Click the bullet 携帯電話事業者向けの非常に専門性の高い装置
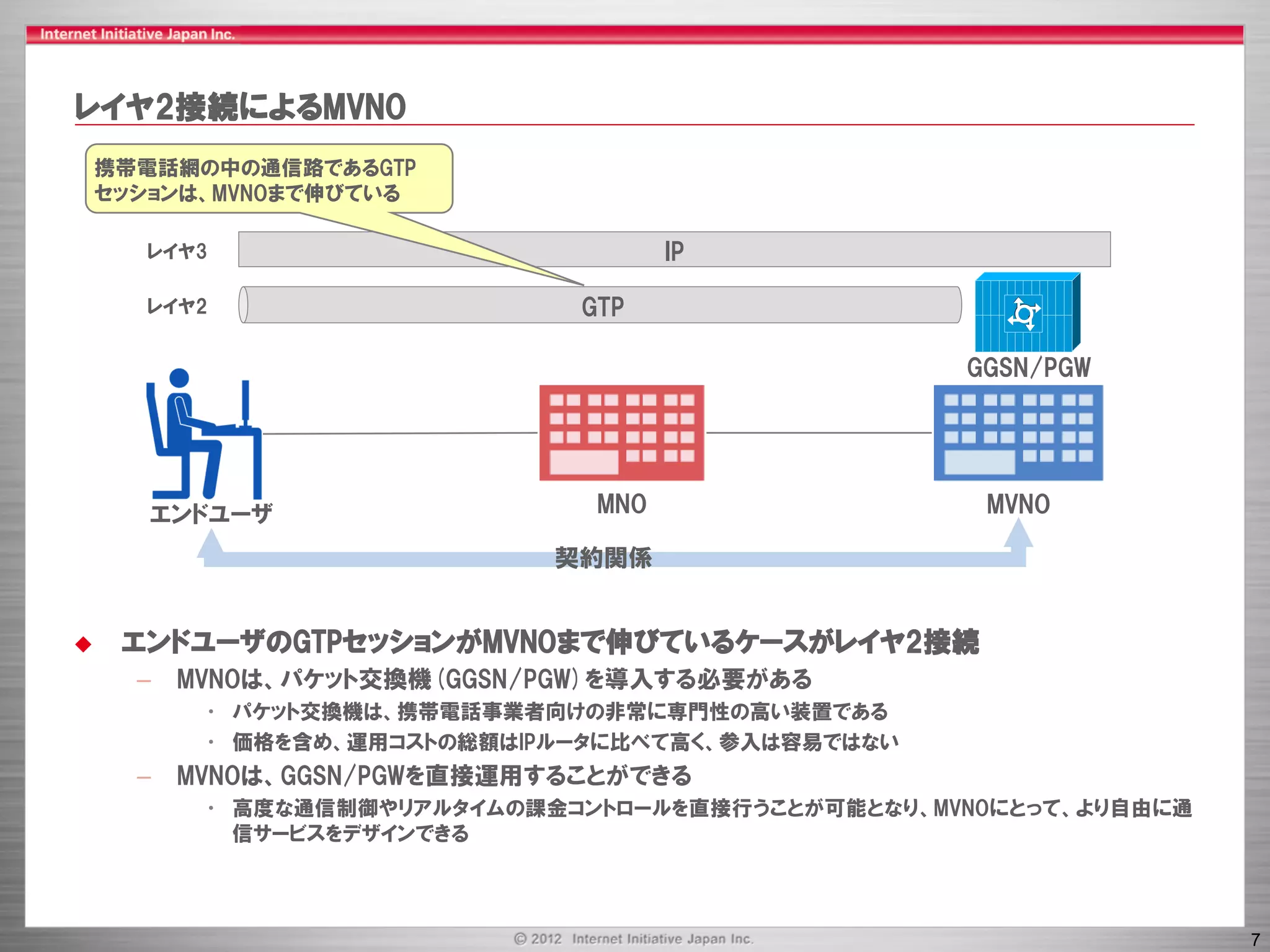The image size is (1270, 952). 560,712
